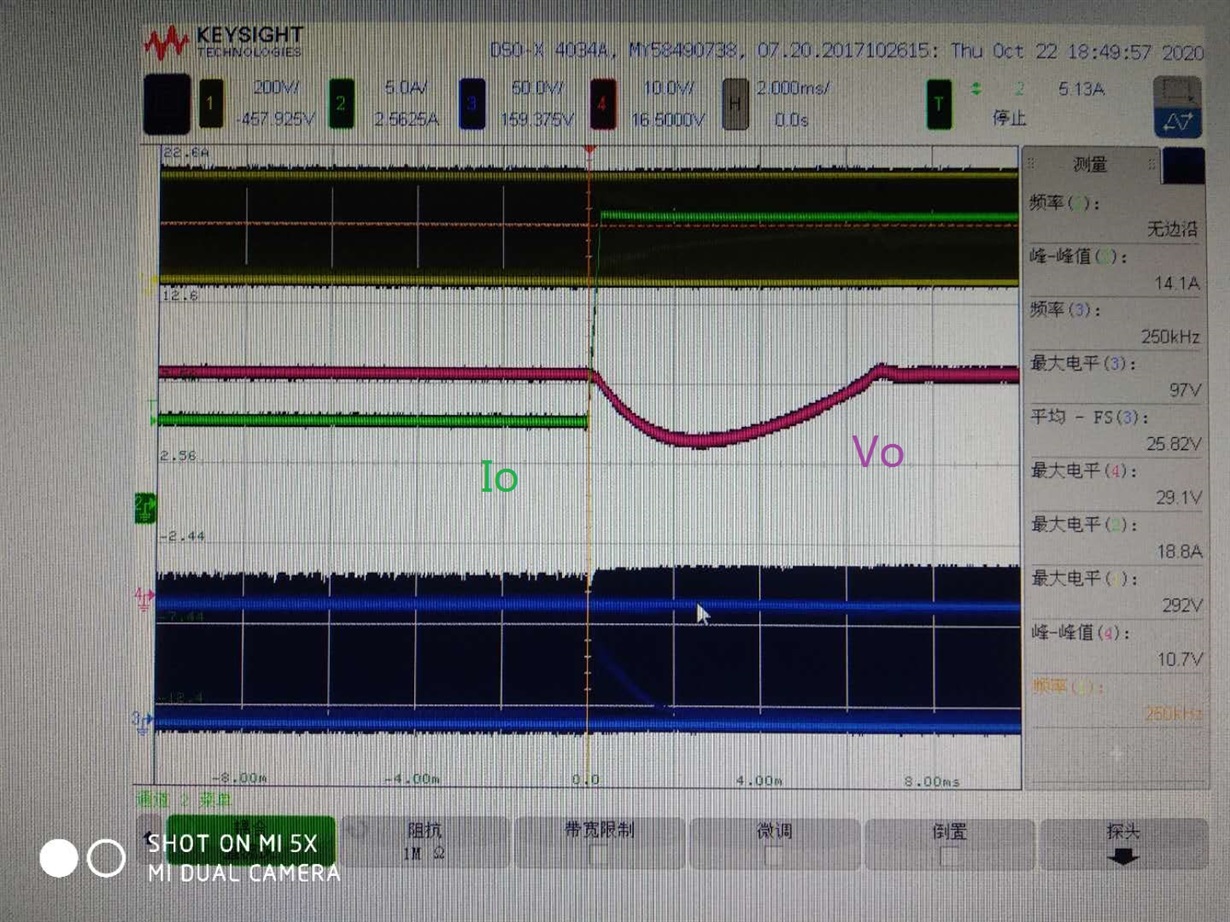
Task: Click the 通道 2 菜单 menu title
Action: (184, 800)
